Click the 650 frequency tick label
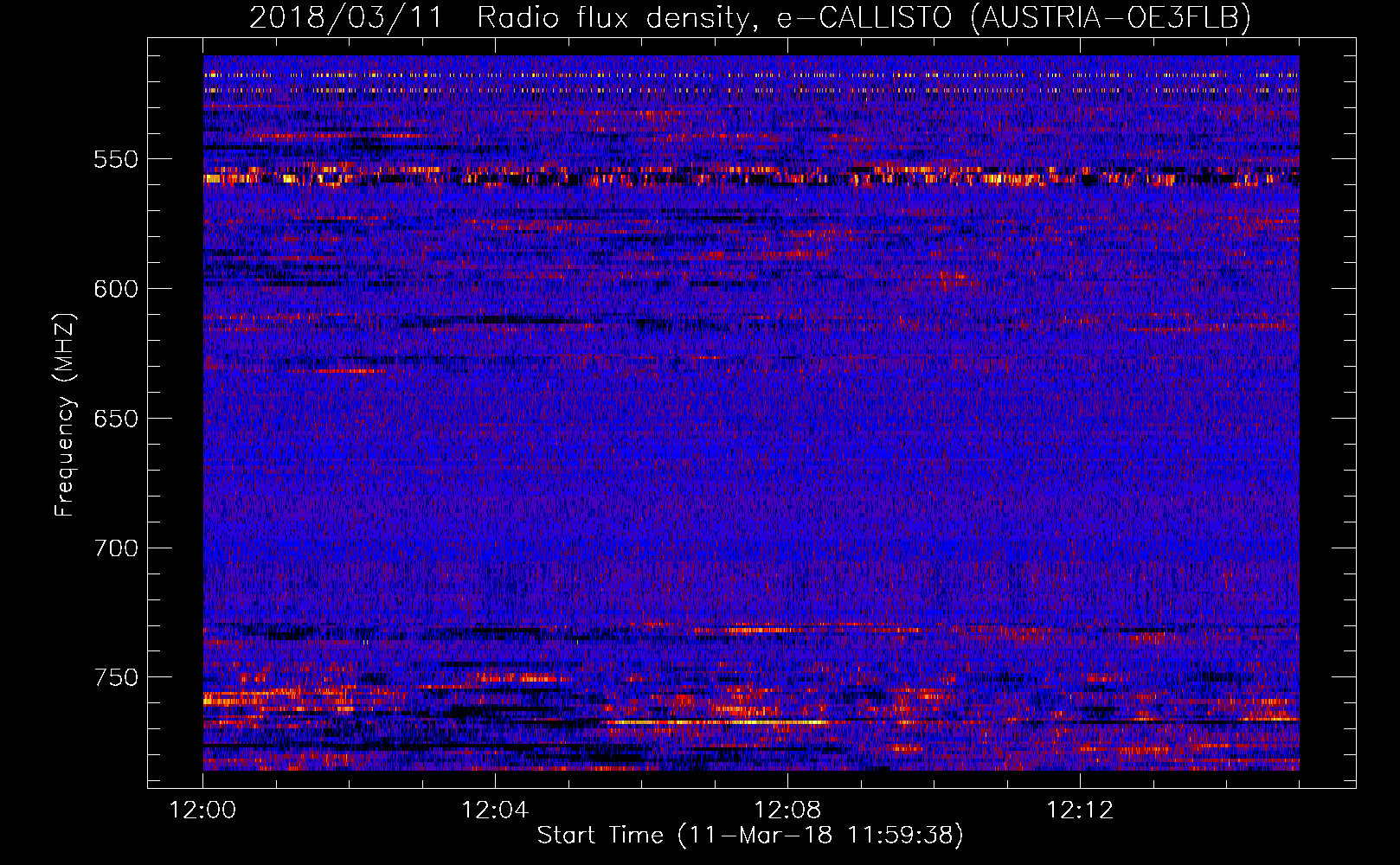 [x=116, y=419]
